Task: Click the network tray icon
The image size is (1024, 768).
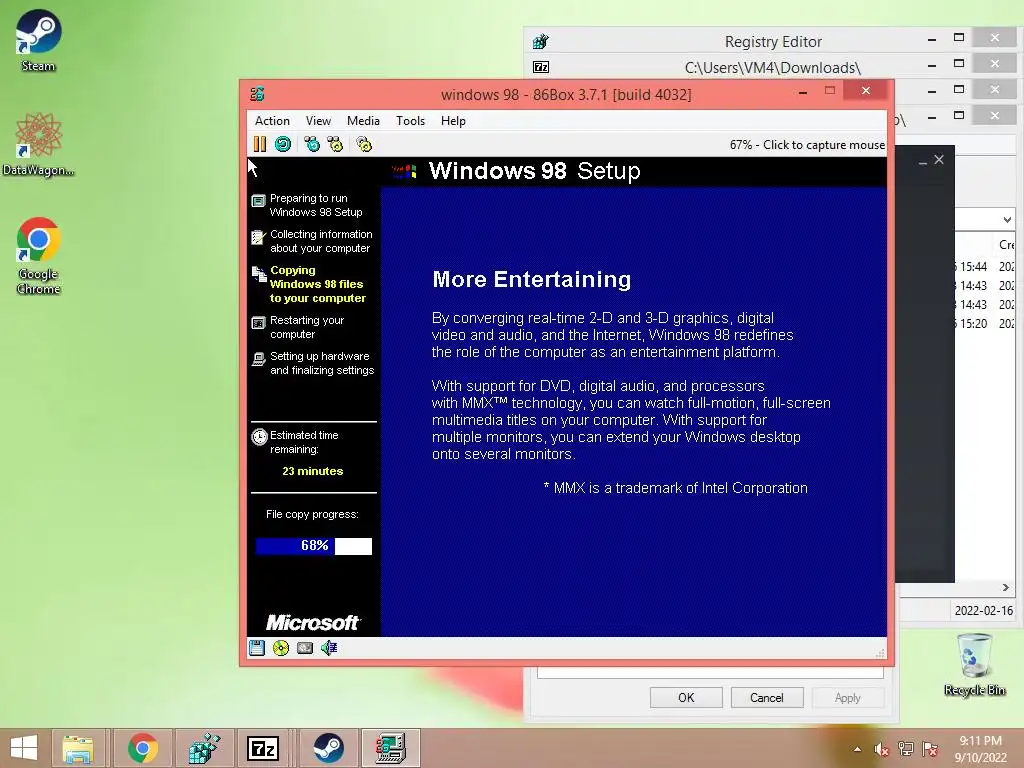Action: point(906,749)
